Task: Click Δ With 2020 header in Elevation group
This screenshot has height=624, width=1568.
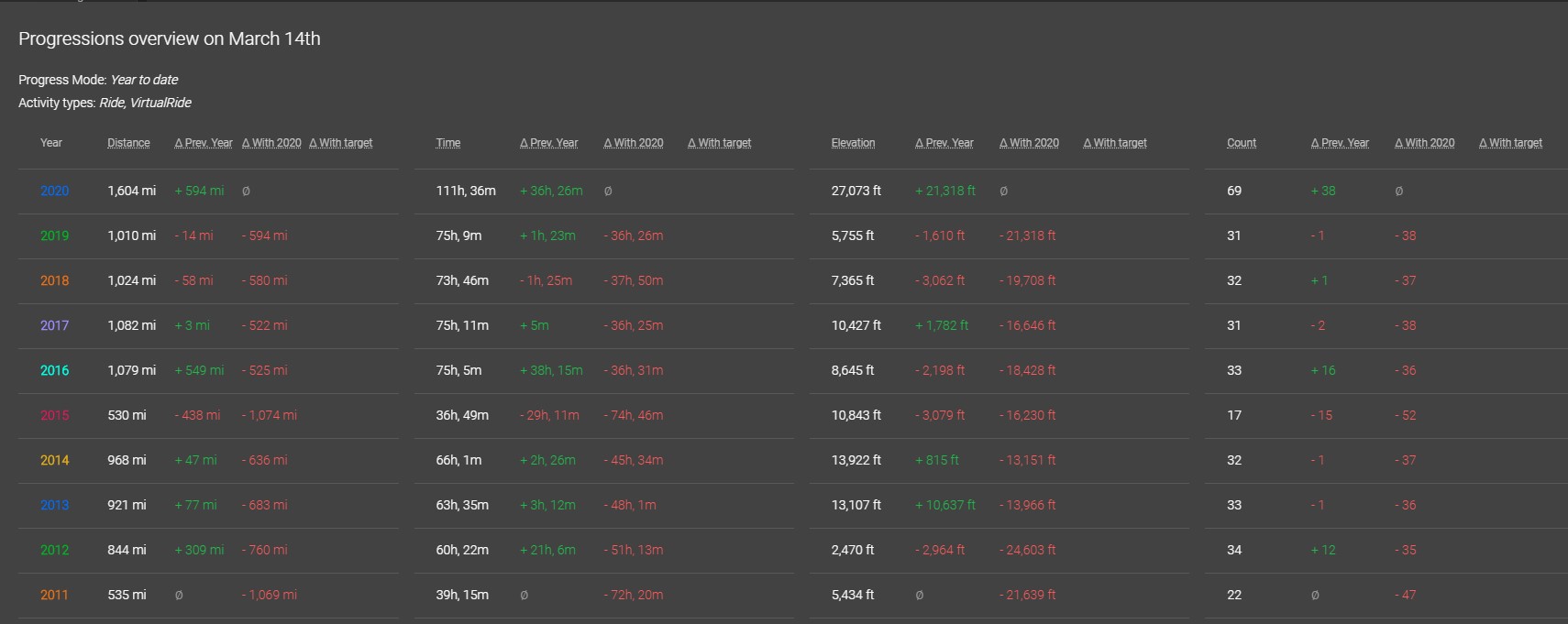Action: pyautogui.click(x=1029, y=143)
